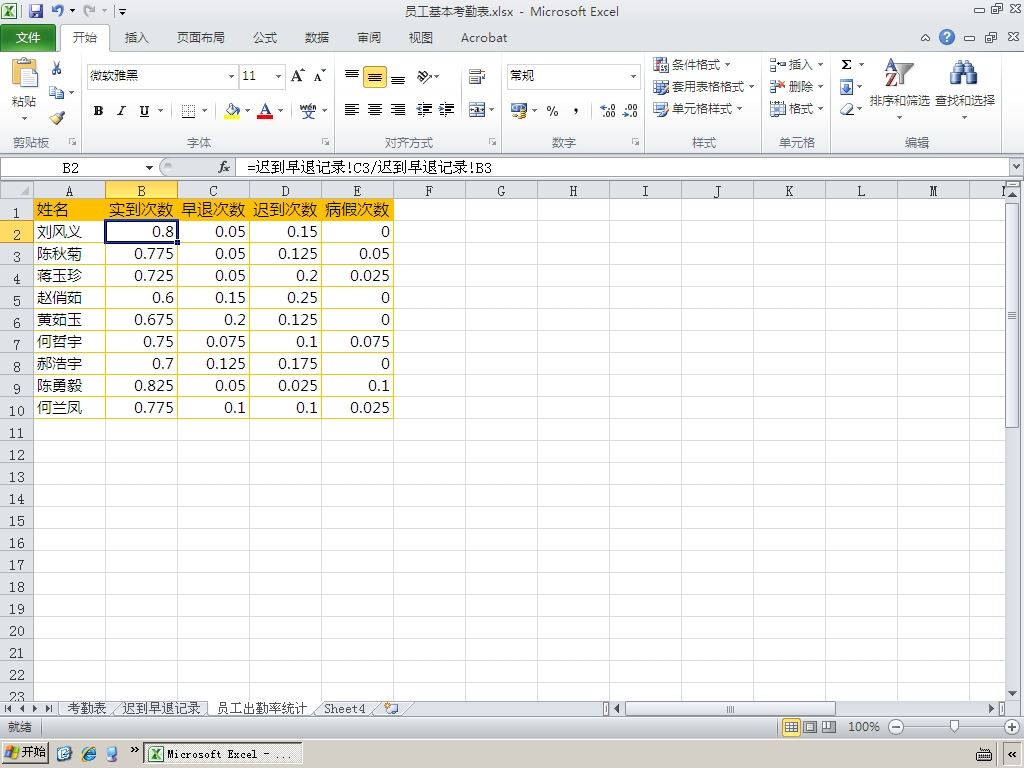
Task: Open the Windows 开始 Start button
Action: click(x=25, y=752)
